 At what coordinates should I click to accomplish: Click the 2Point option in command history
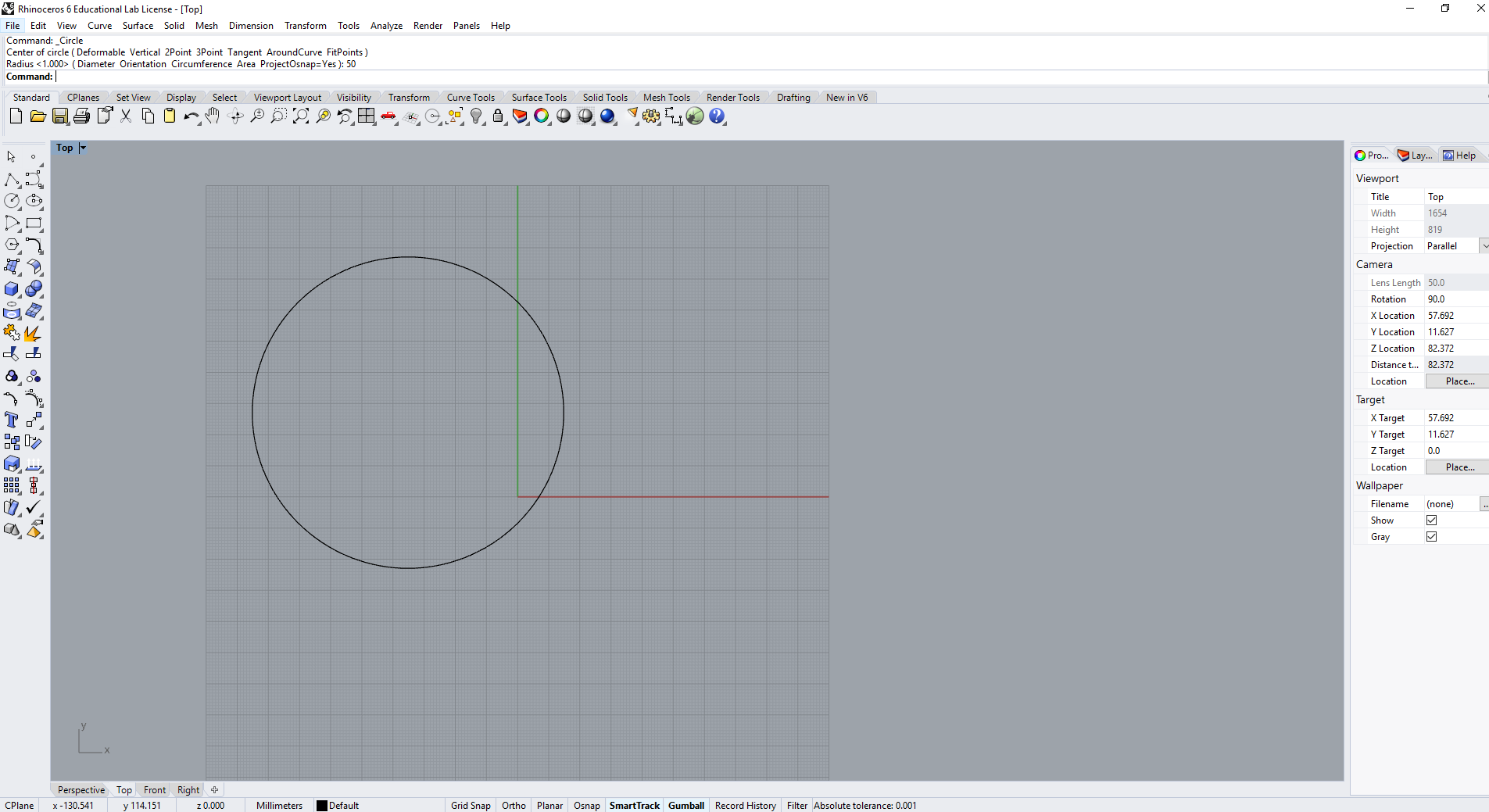pyautogui.click(x=178, y=52)
